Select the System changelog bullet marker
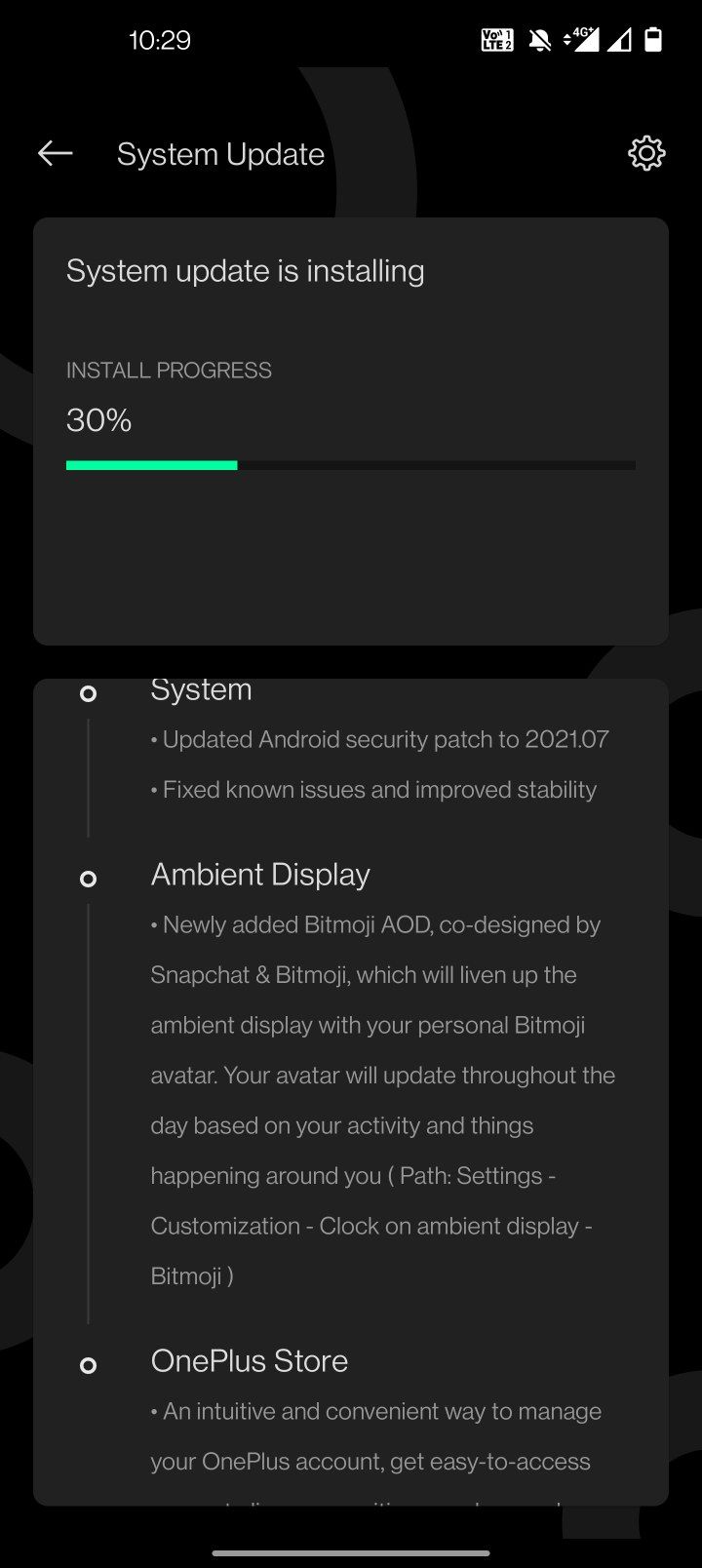The width and height of the screenshot is (702, 1568). tap(88, 693)
